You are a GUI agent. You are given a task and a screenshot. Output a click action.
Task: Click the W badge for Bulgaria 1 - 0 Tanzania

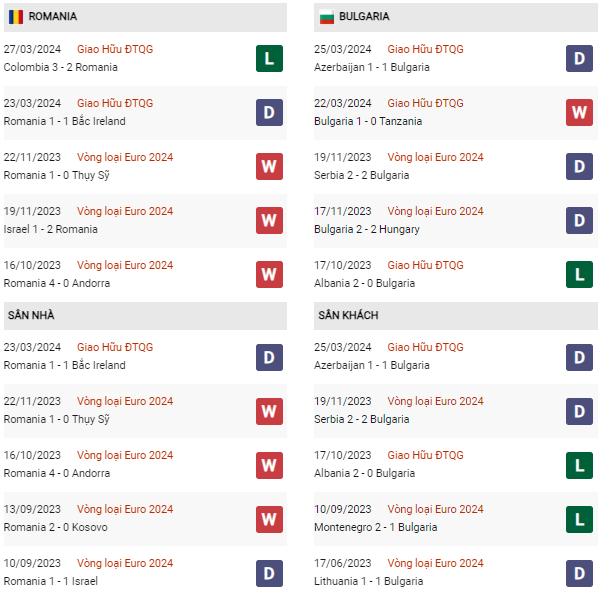(x=579, y=112)
